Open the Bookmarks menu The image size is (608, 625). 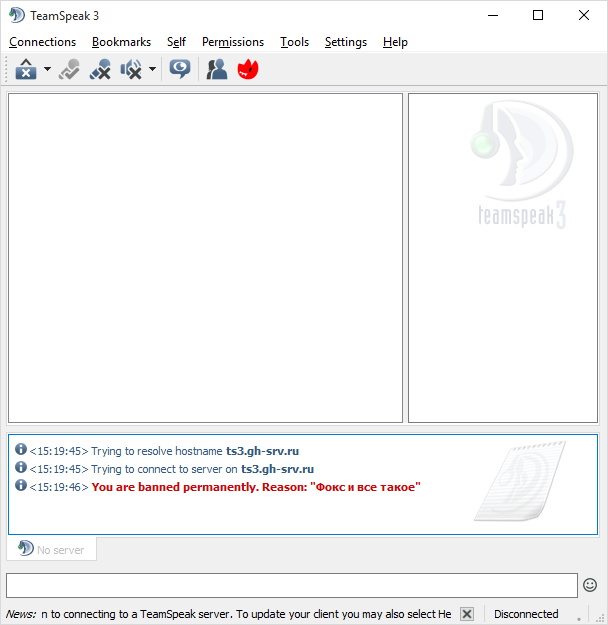121,42
